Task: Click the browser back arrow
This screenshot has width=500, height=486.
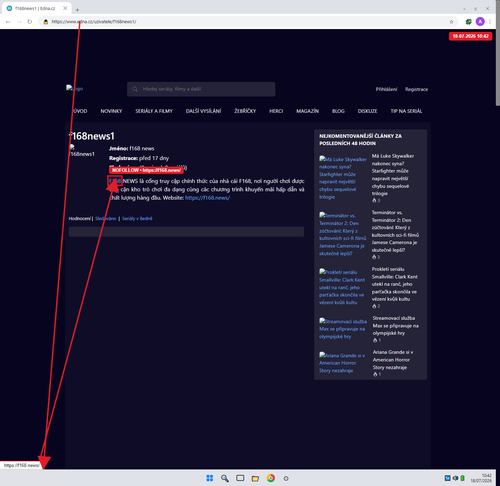Action: [8, 22]
